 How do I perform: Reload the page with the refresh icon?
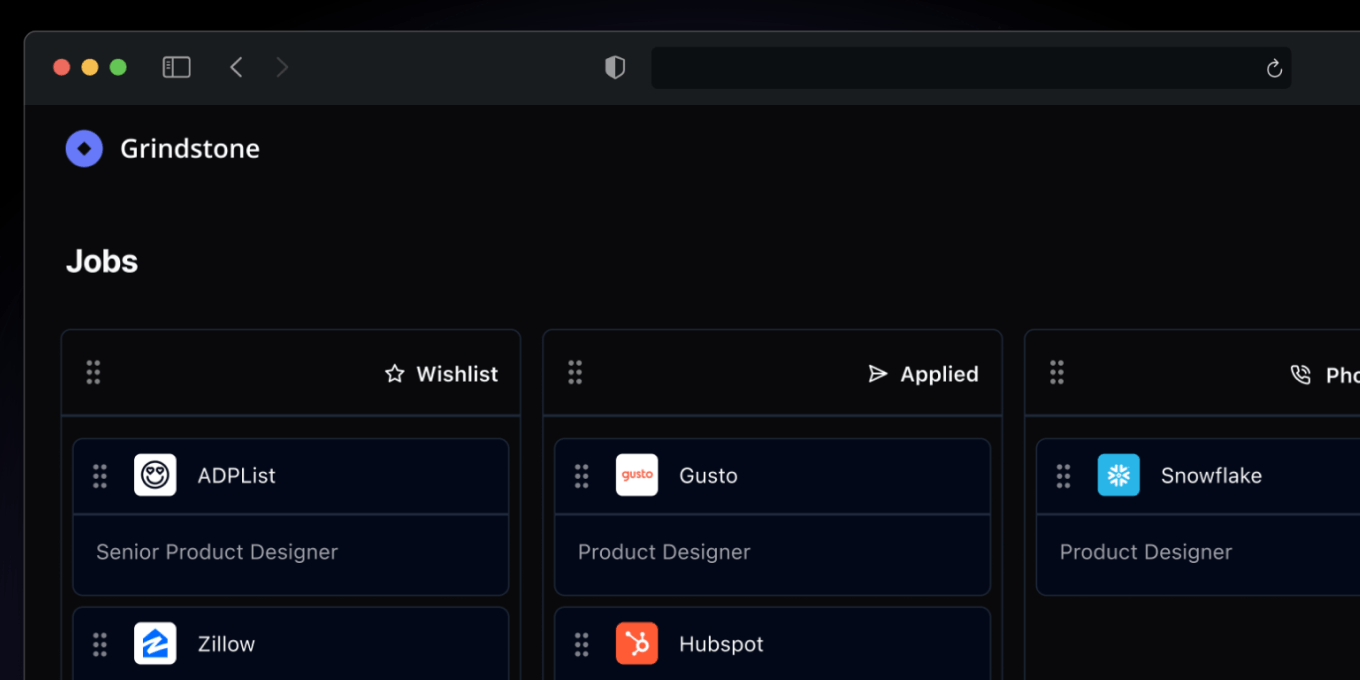1274,68
